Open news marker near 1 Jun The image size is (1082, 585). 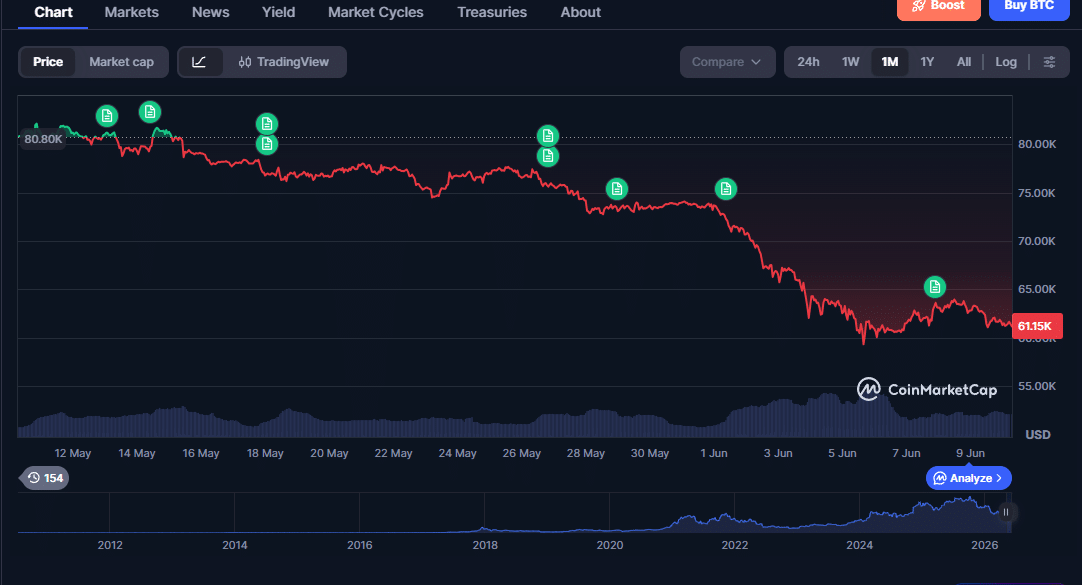(x=726, y=189)
